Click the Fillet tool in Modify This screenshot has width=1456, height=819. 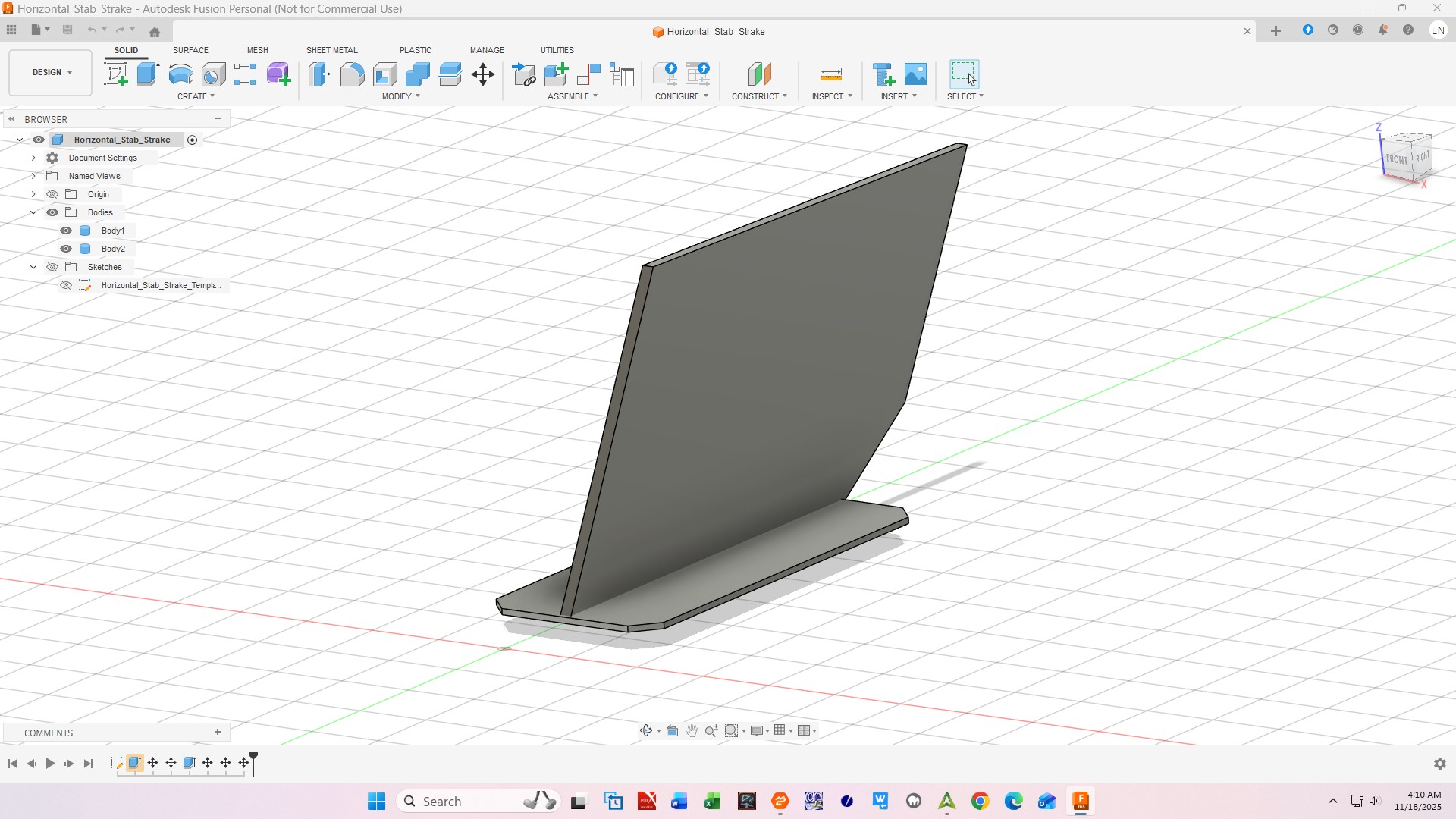[x=352, y=74]
